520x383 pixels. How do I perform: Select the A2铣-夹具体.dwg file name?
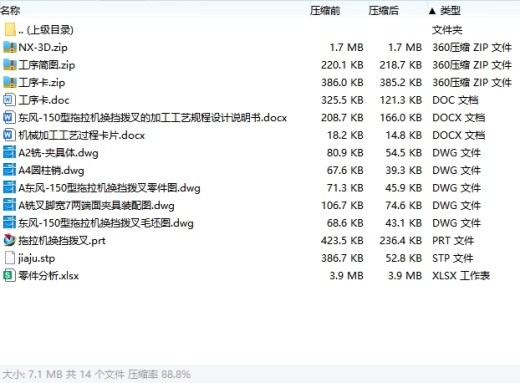tap(58, 153)
